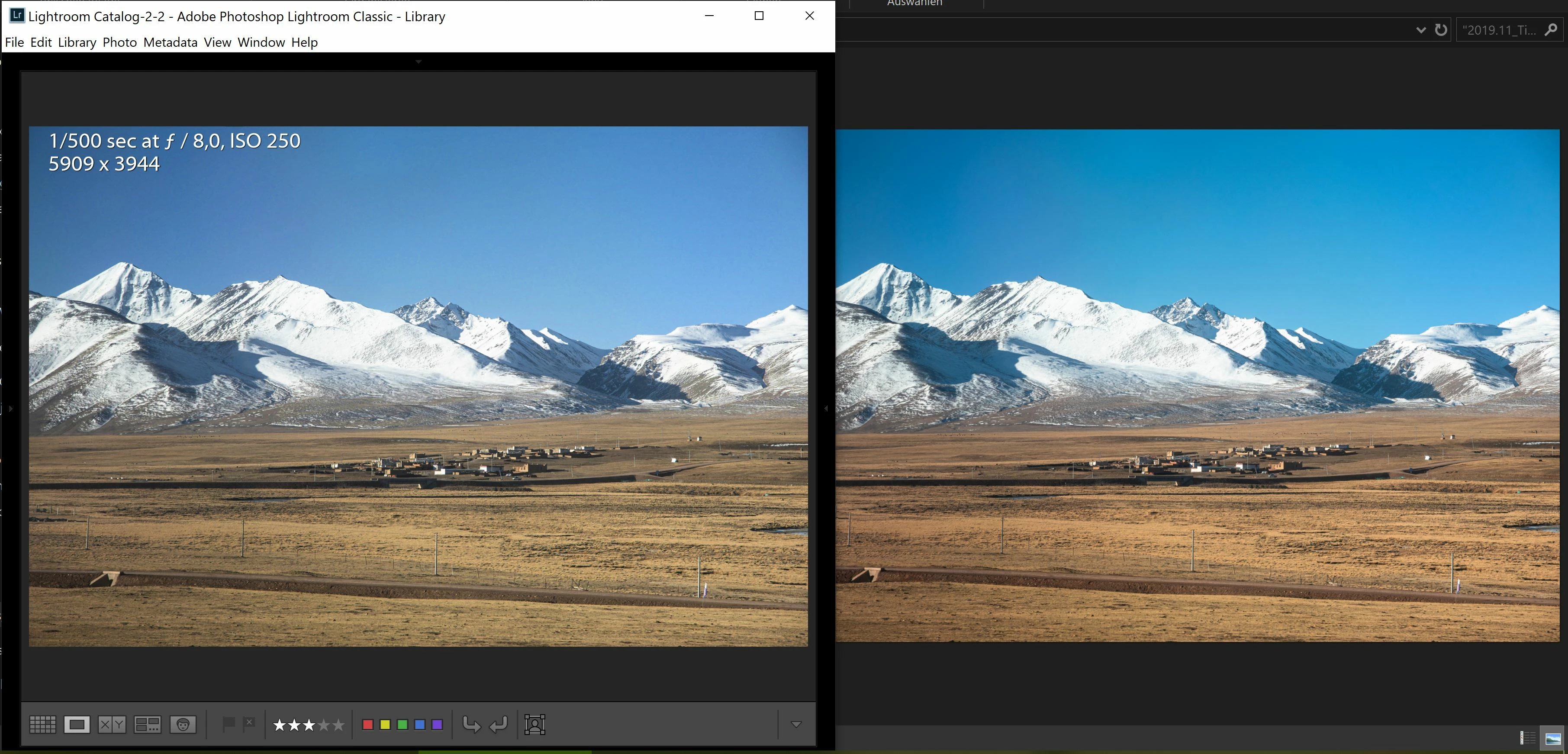The height and width of the screenshot is (754, 1568).
Task: Toggle the thumbnail view icon bottom right
Action: tap(1553, 739)
